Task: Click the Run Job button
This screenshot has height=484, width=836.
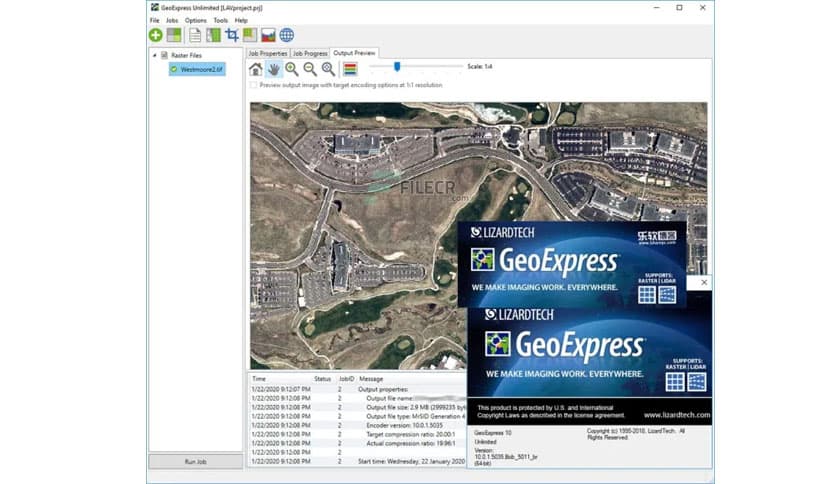Action: [196, 462]
